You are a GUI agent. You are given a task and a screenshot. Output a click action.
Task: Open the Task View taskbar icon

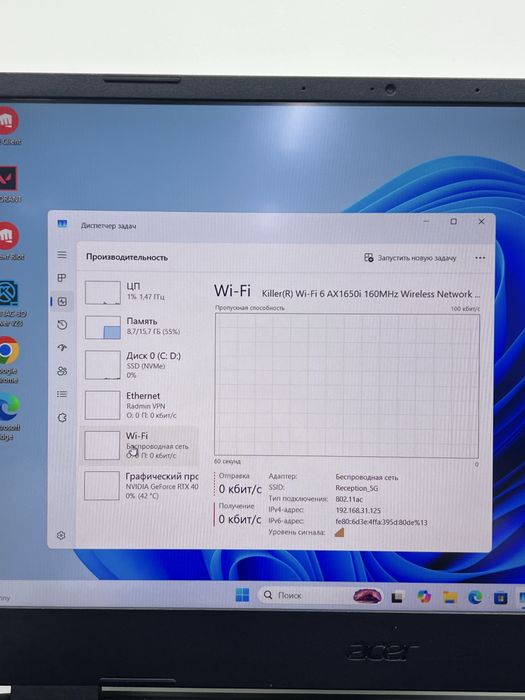pyautogui.click(x=397, y=597)
